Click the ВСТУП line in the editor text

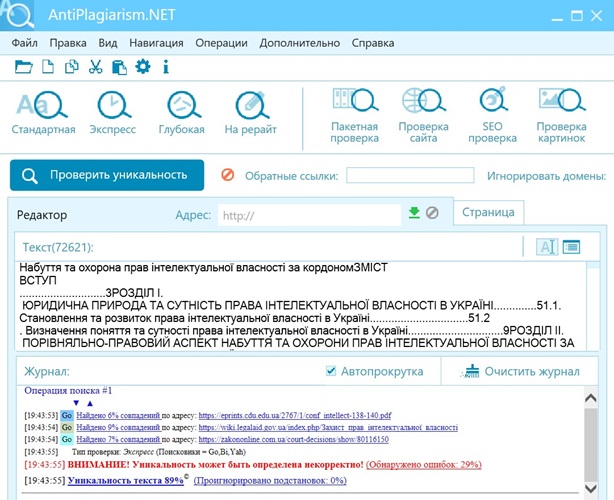[38, 280]
